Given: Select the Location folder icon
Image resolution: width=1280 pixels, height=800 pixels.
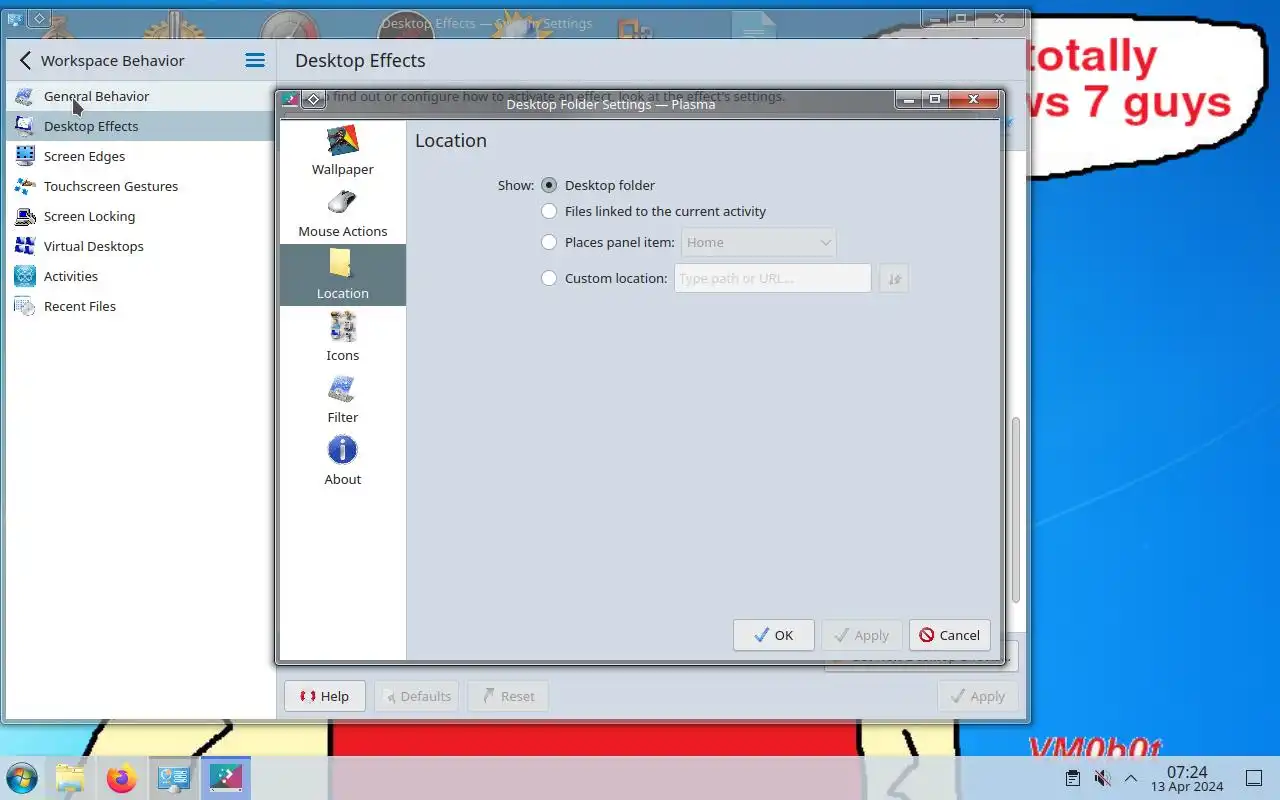Looking at the screenshot, I should pos(342,263).
